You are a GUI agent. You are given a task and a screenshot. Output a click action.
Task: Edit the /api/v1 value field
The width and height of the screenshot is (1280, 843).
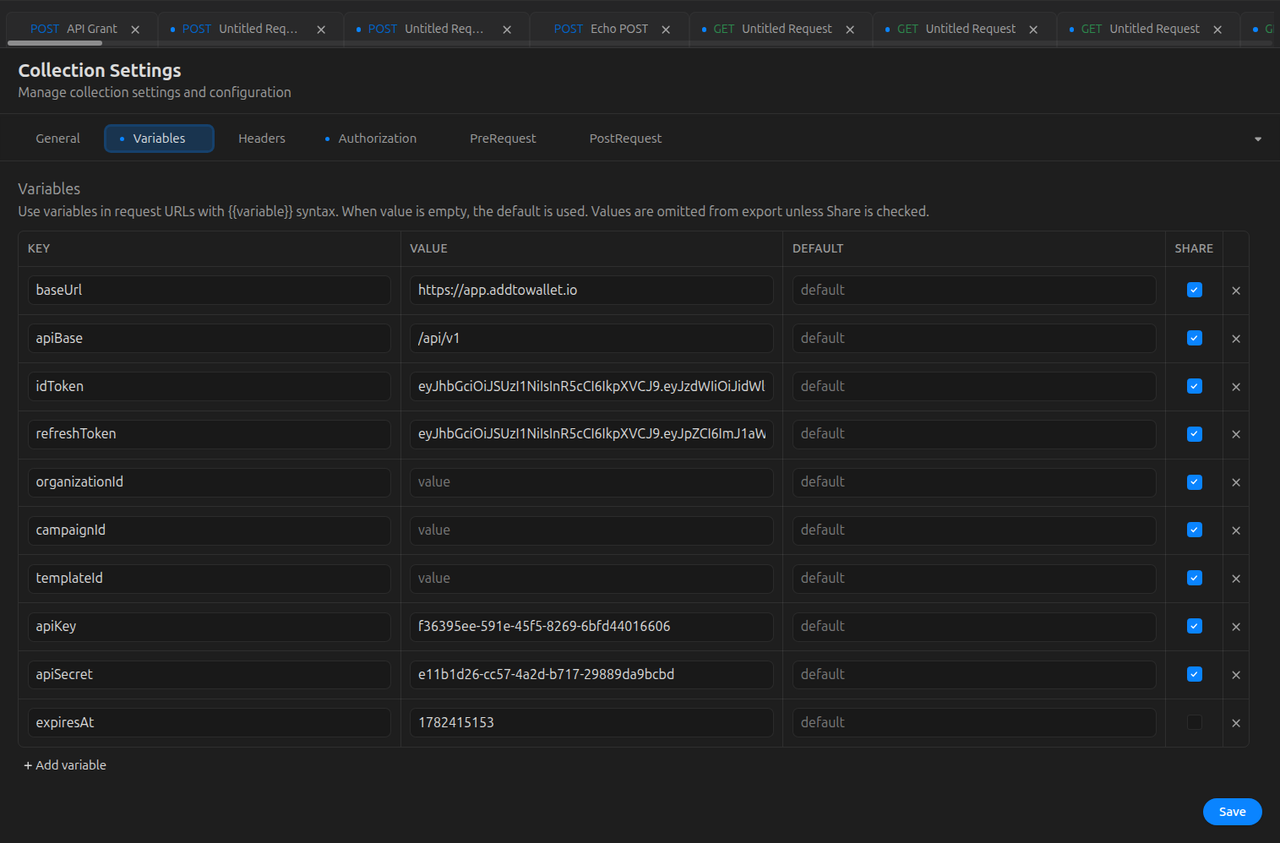(592, 338)
